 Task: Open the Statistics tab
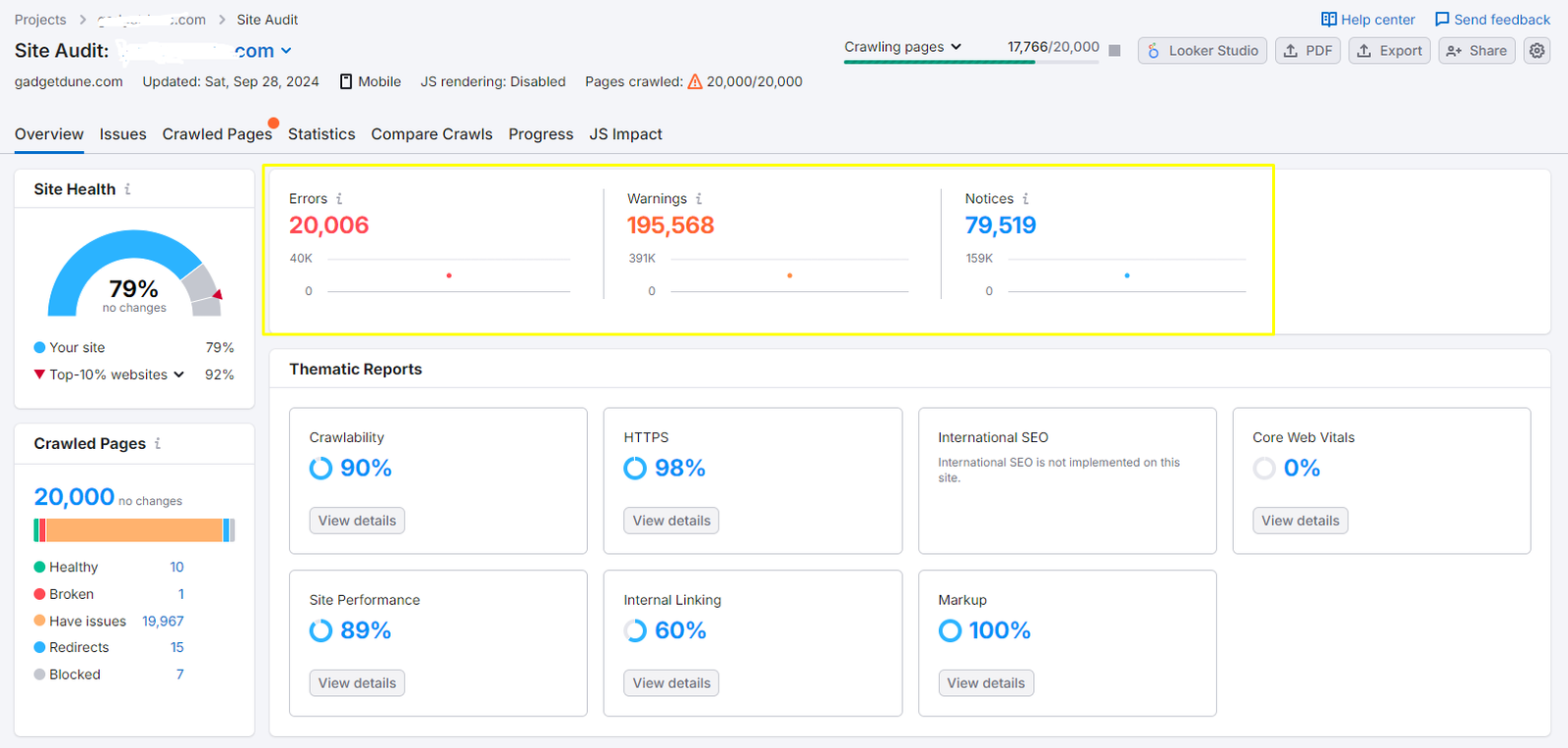[321, 134]
